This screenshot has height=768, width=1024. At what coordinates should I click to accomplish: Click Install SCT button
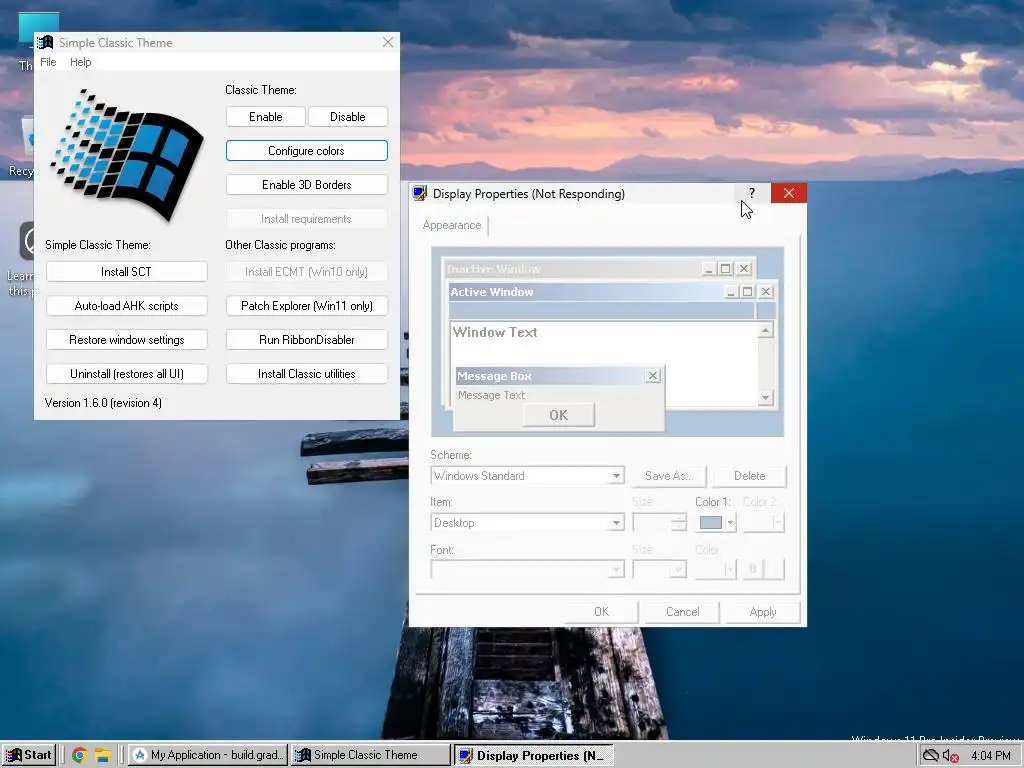pos(126,272)
